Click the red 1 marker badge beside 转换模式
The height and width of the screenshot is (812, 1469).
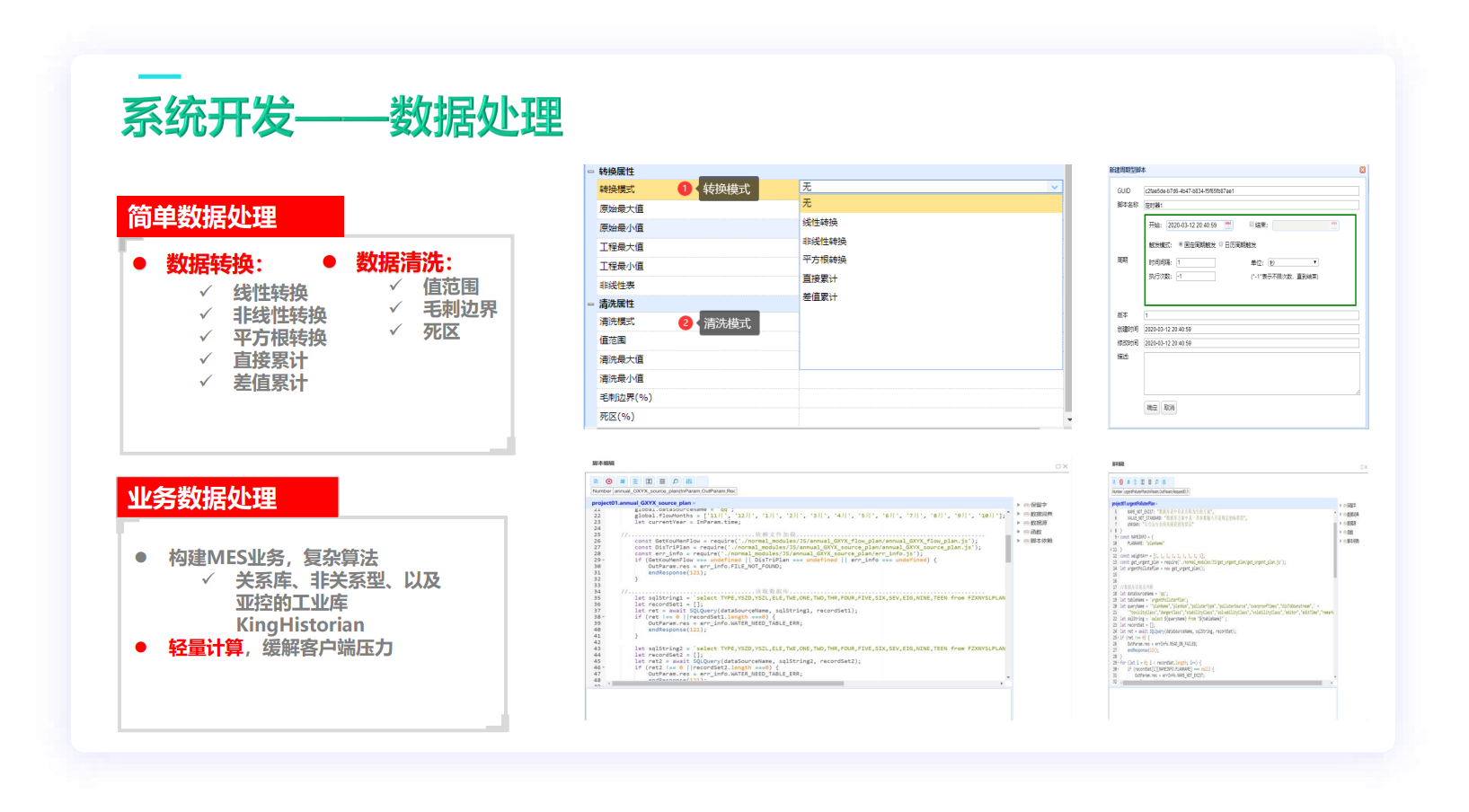tap(685, 189)
